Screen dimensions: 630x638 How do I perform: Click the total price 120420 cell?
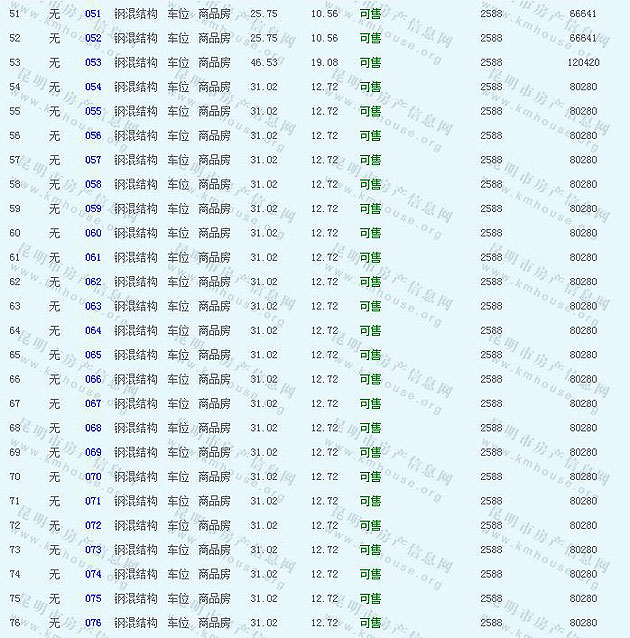click(583, 62)
